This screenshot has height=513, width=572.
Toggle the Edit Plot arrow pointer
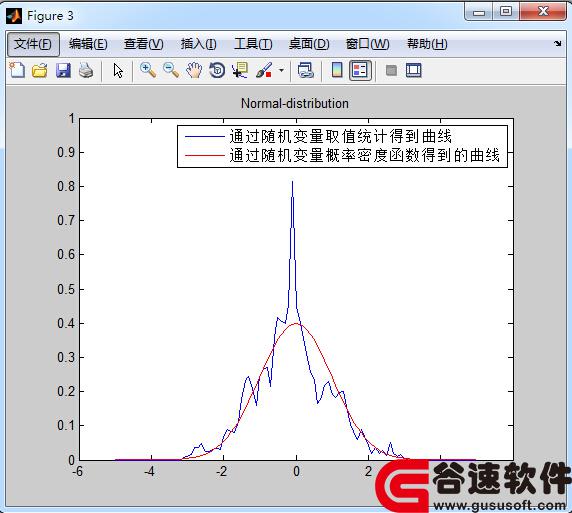118,70
